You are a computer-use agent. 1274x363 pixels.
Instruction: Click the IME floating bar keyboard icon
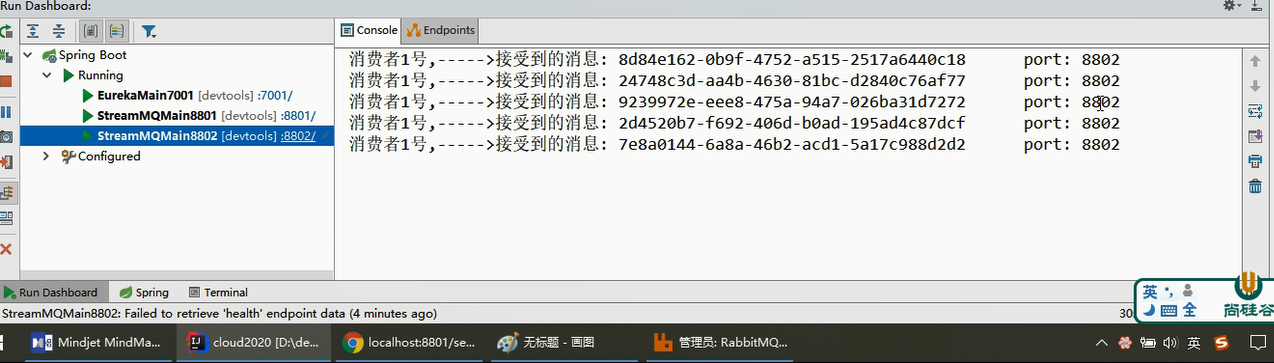1169,310
